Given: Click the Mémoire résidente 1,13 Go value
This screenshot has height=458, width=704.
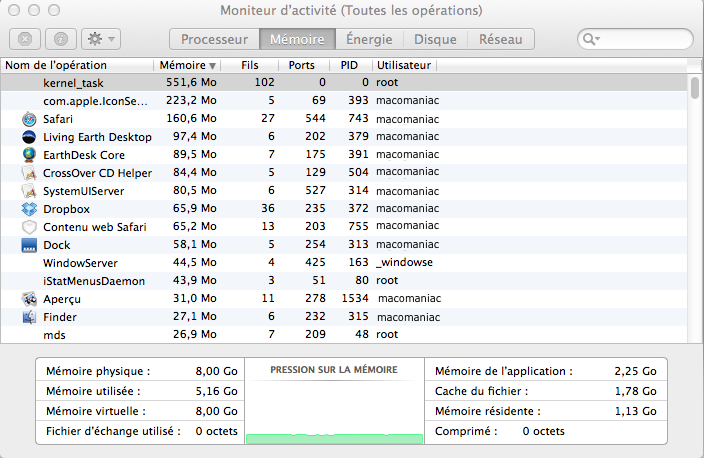Looking at the screenshot, I should (x=635, y=411).
